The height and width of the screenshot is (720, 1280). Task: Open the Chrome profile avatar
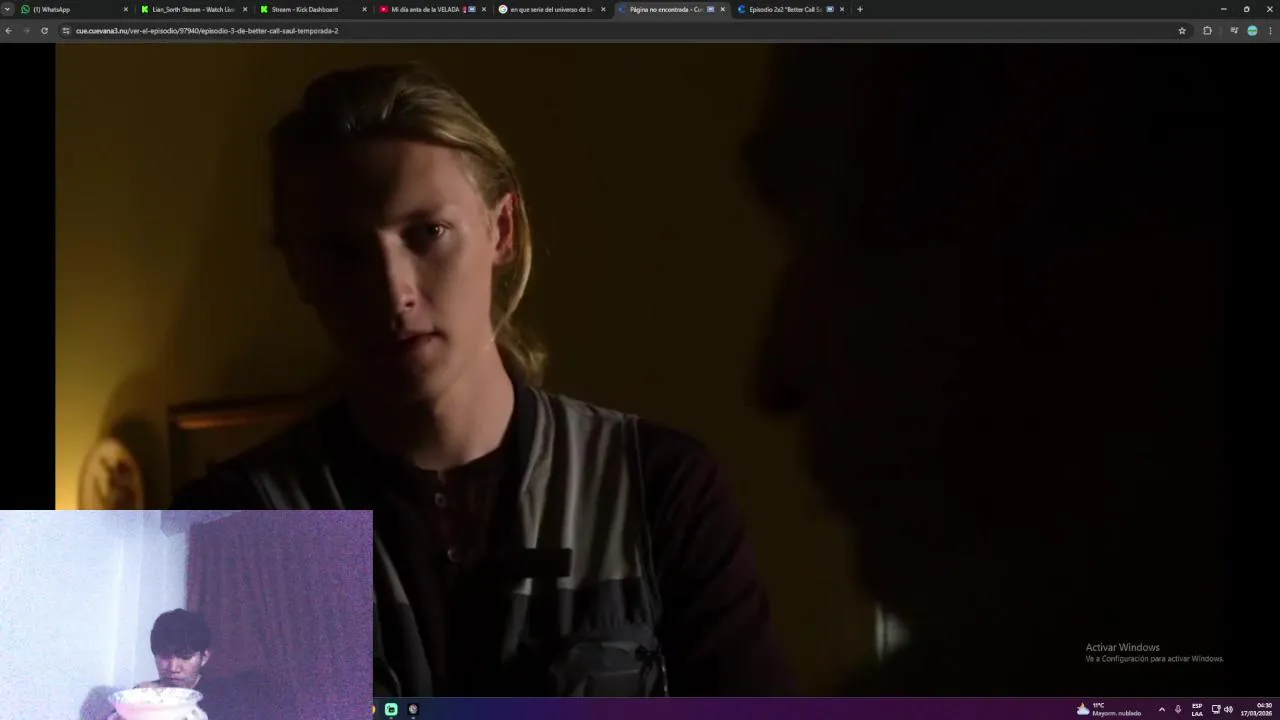(1252, 31)
